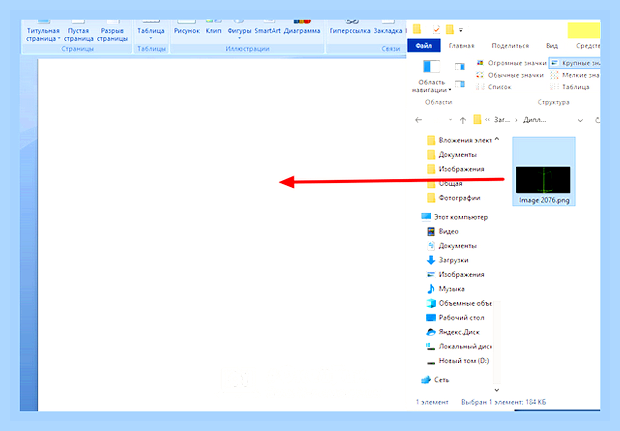This screenshot has height=431, width=620.
Task: Open the Фотографии folder in tree
Action: coord(454,198)
